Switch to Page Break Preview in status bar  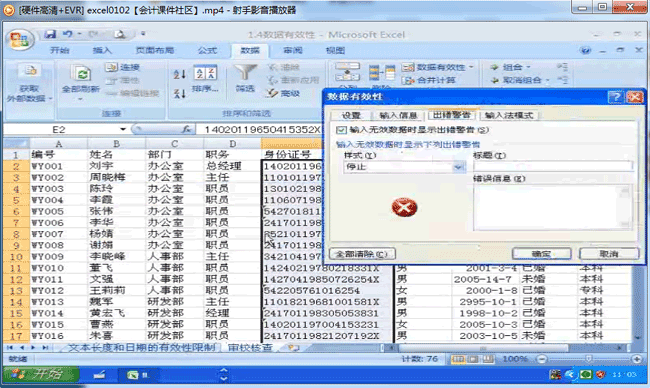click(x=488, y=359)
